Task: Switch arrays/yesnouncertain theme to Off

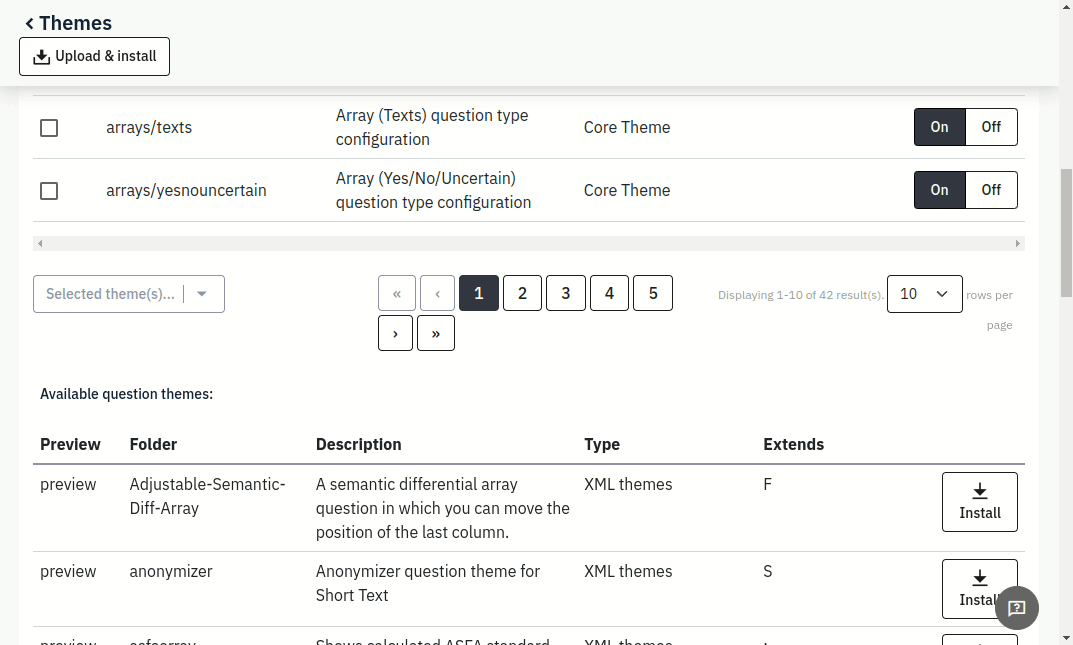Action: tap(991, 190)
